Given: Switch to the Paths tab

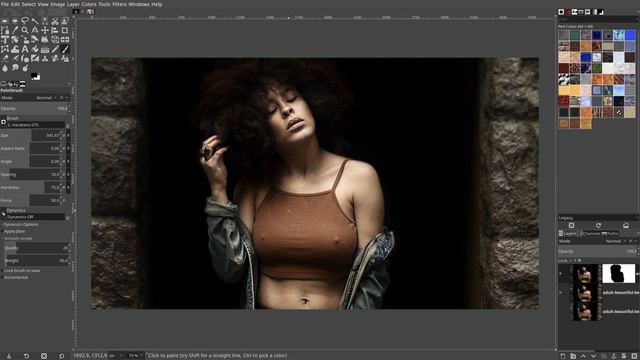Looking at the screenshot, I should [x=611, y=233].
